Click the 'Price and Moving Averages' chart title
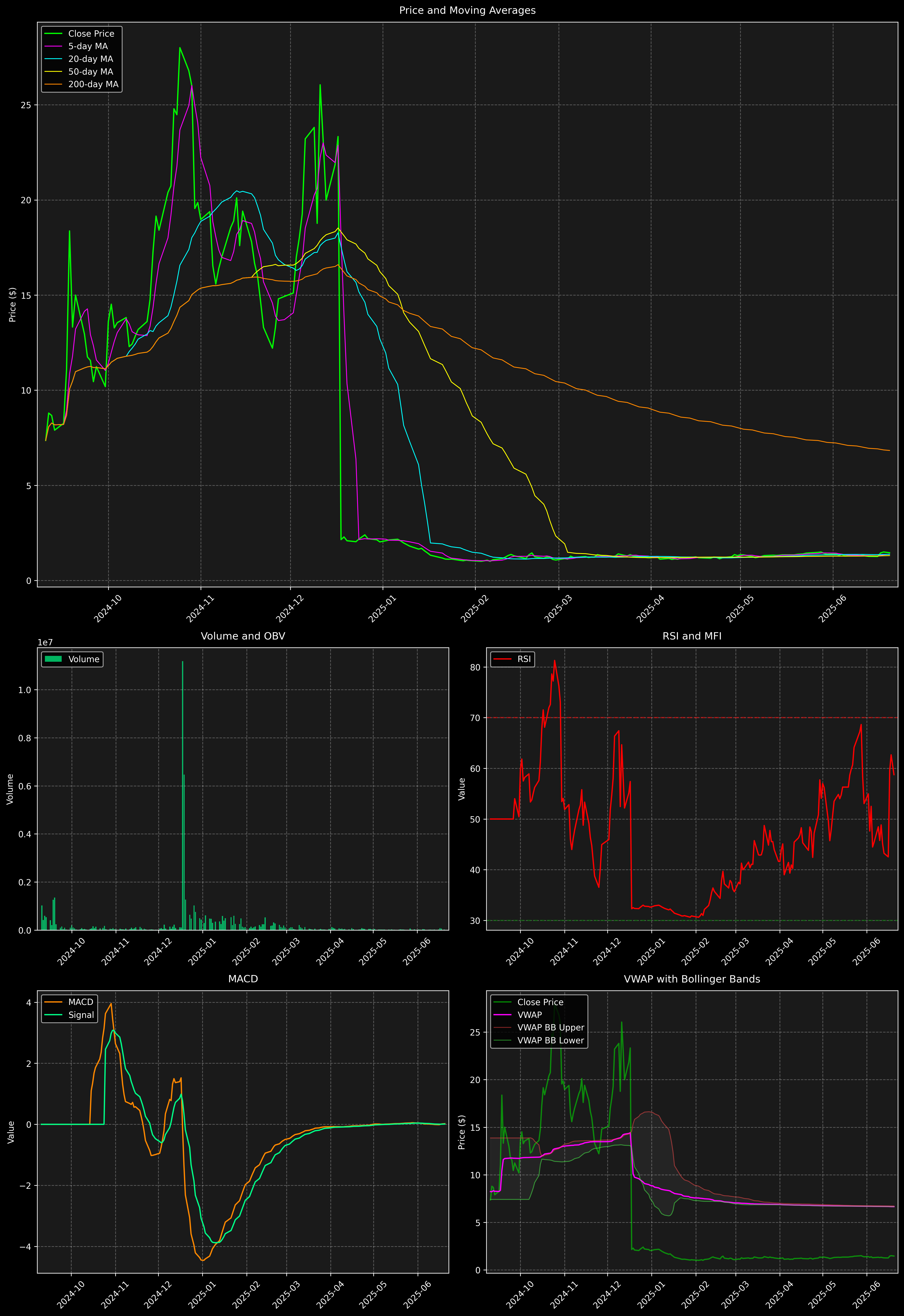 [x=467, y=10]
